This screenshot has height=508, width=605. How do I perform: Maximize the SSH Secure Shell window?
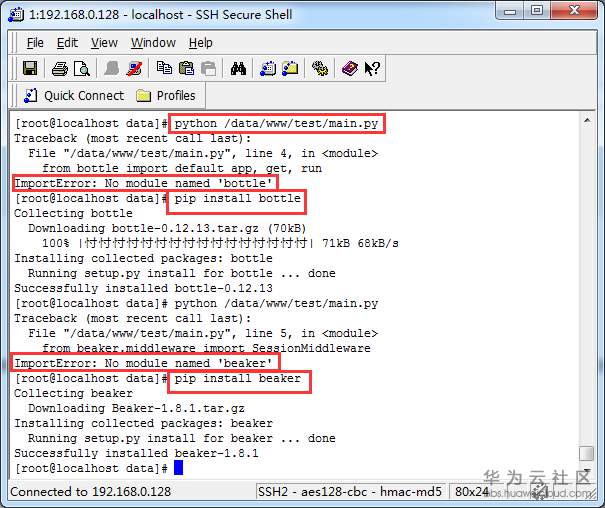[x=537, y=11]
